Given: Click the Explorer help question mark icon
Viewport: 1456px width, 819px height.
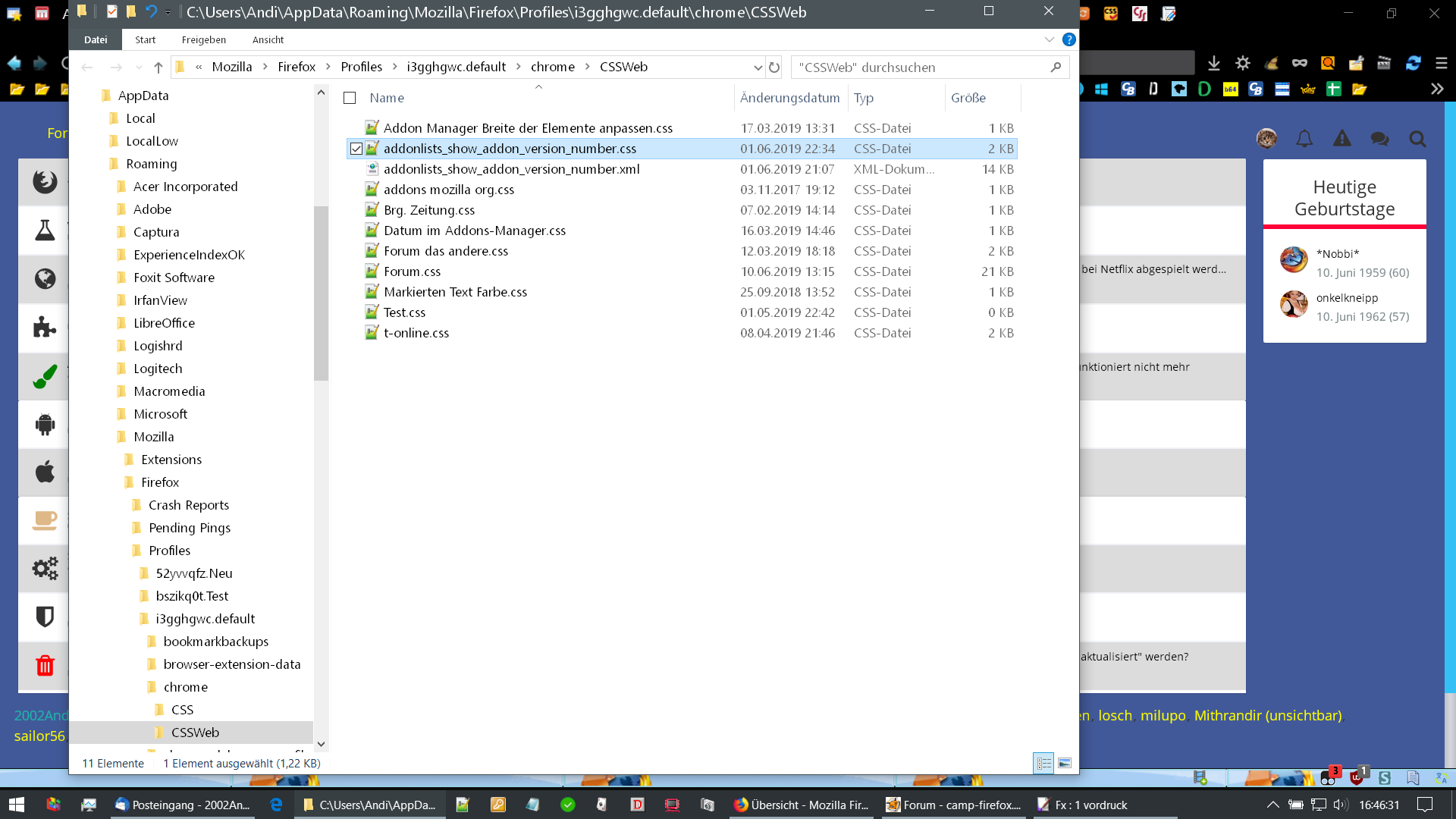Looking at the screenshot, I should [1068, 39].
